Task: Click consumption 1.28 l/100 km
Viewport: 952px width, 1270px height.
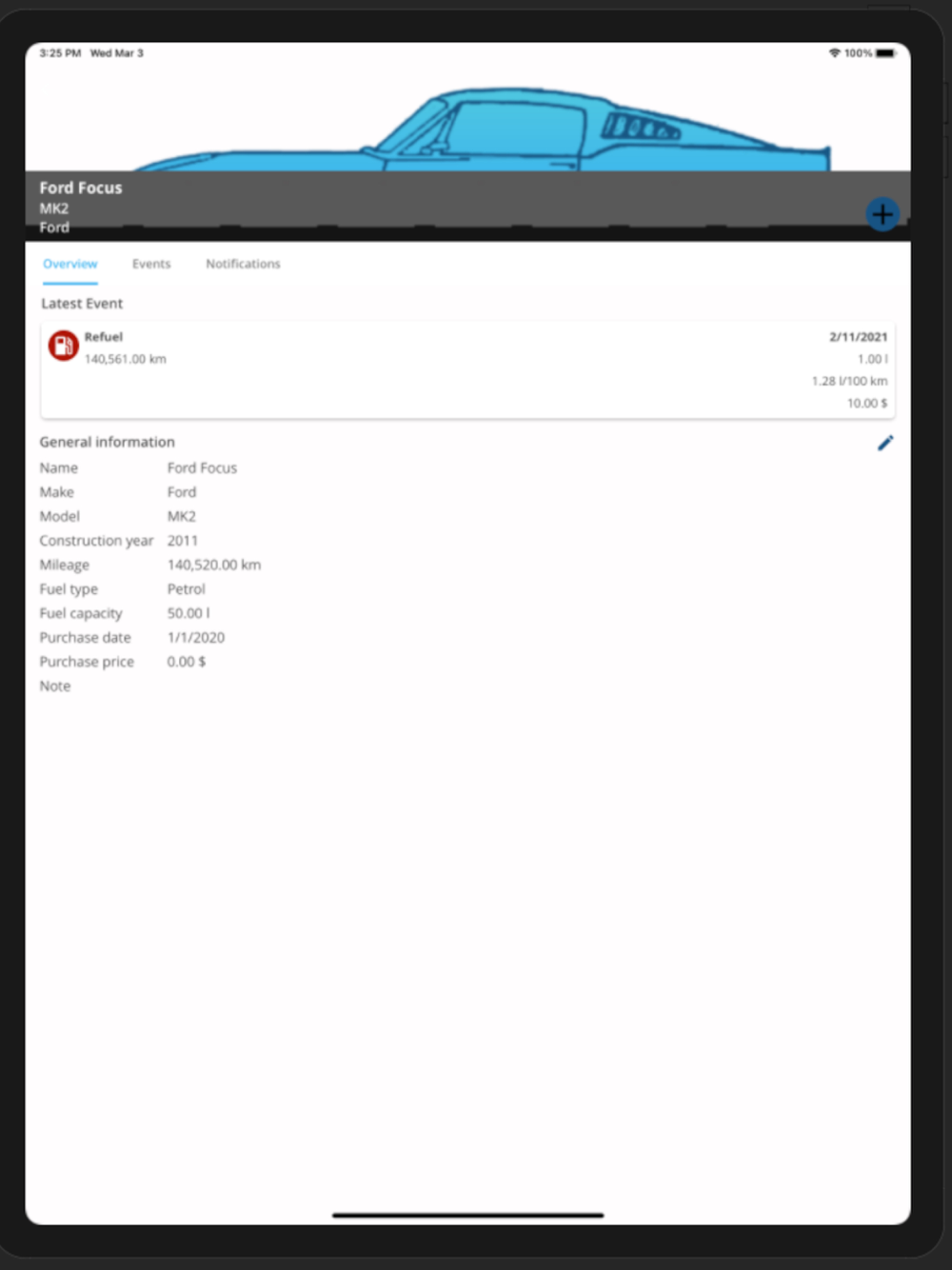Action: [x=849, y=381]
